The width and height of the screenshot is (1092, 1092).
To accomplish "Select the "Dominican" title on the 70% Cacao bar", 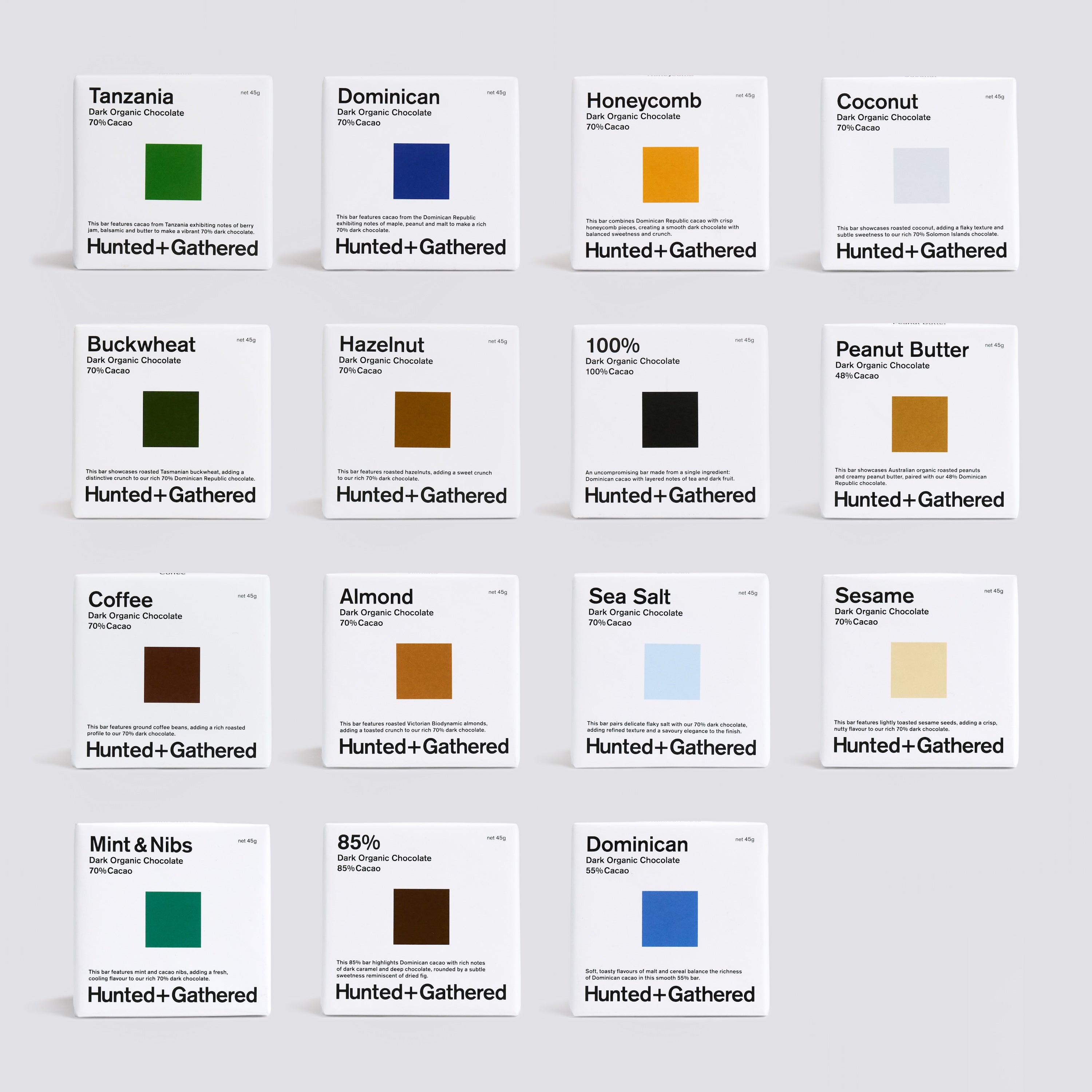I will click(389, 97).
